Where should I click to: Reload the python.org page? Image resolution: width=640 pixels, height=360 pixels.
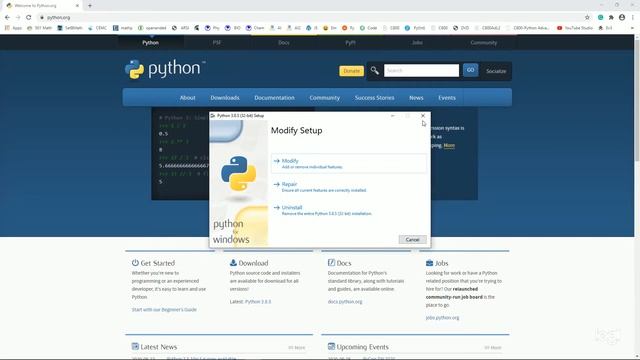(29, 18)
